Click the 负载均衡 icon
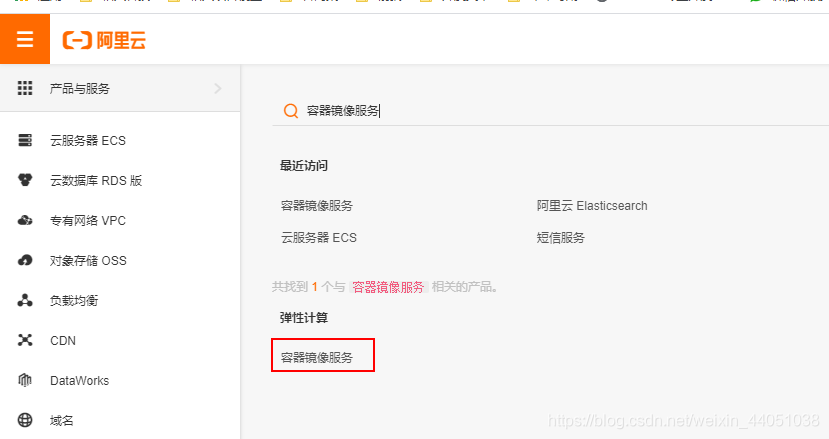The width and height of the screenshot is (829, 439). pos(25,300)
